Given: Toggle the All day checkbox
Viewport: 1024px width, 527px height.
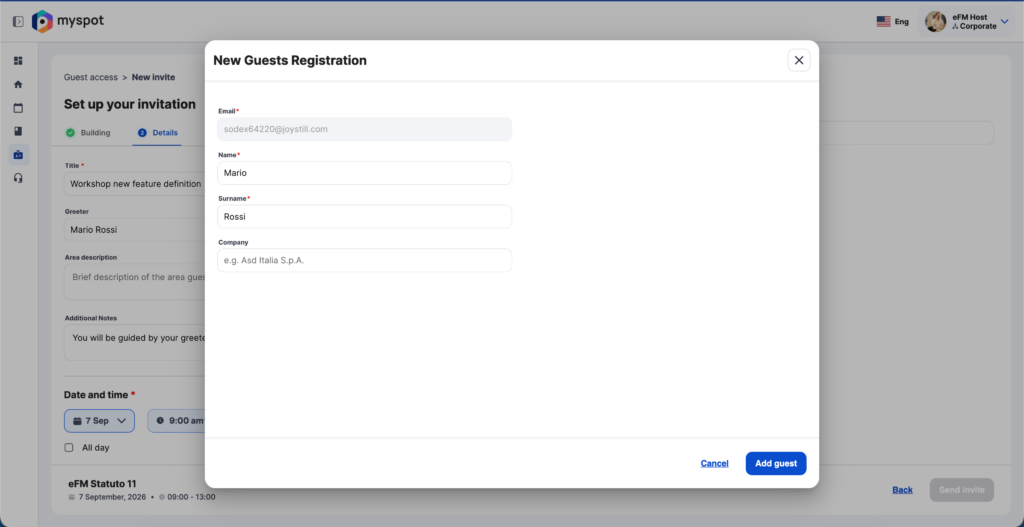Looking at the screenshot, I should tap(69, 447).
